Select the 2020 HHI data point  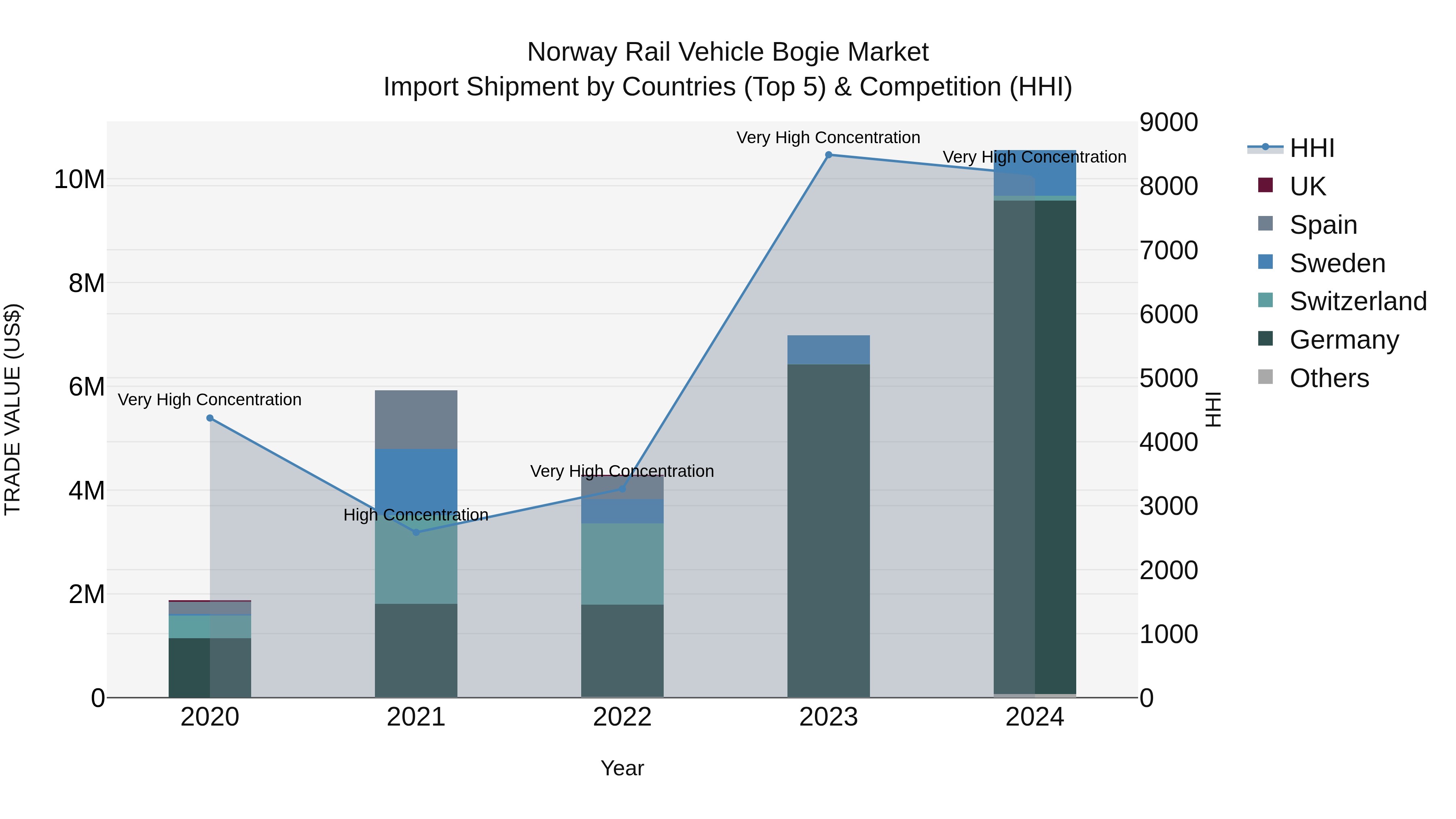(210, 418)
